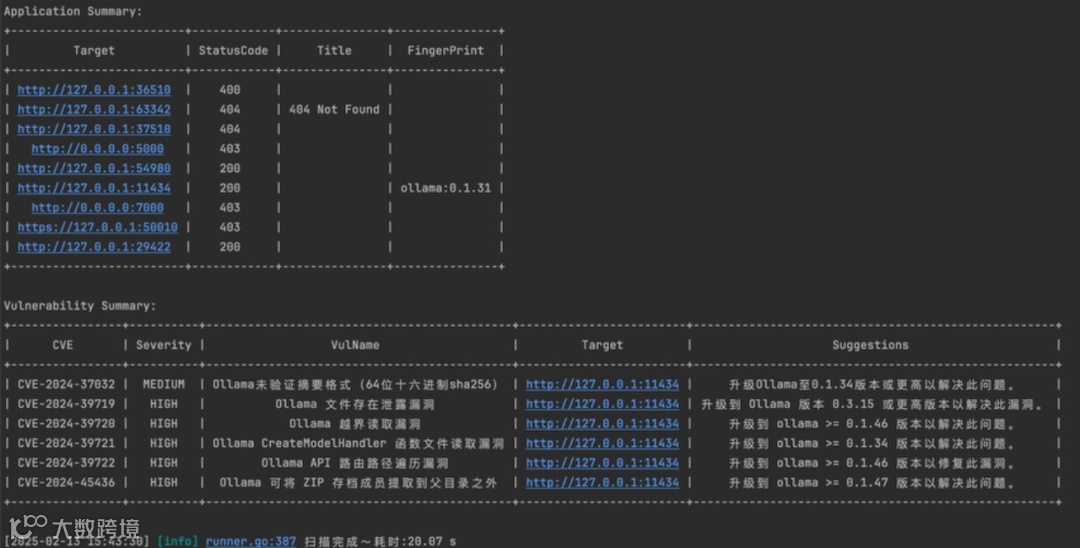Click the 'Target' header in Application Summary table
The height and width of the screenshot is (548, 1080).
(94, 50)
